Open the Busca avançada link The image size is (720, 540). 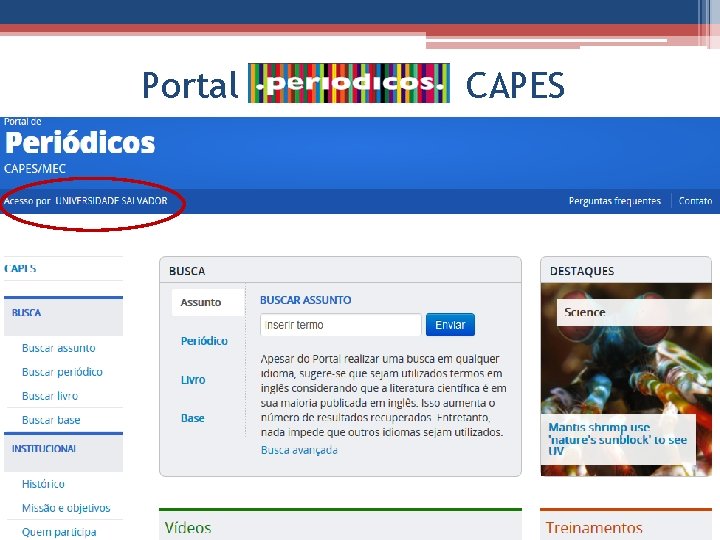pyautogui.click(x=299, y=450)
